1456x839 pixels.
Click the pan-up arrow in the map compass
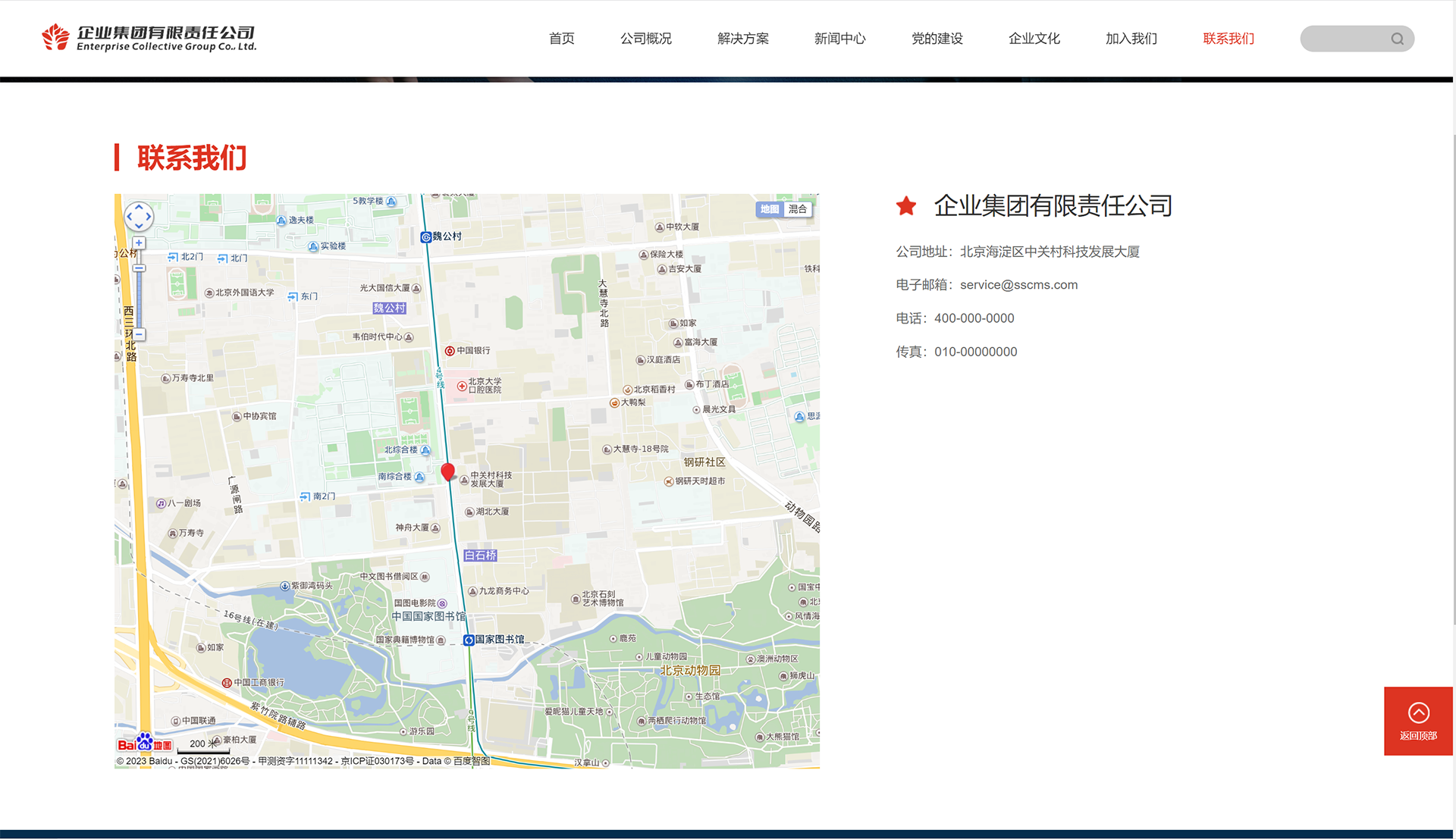click(139, 205)
